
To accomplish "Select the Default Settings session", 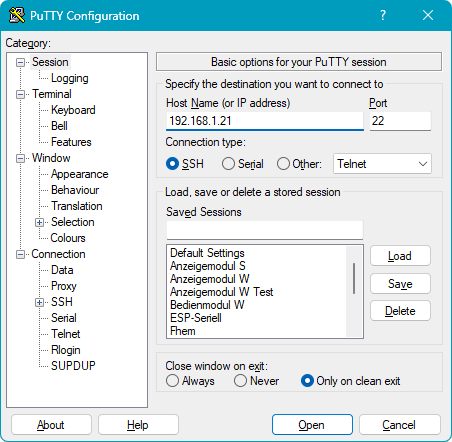I will (207, 253).
